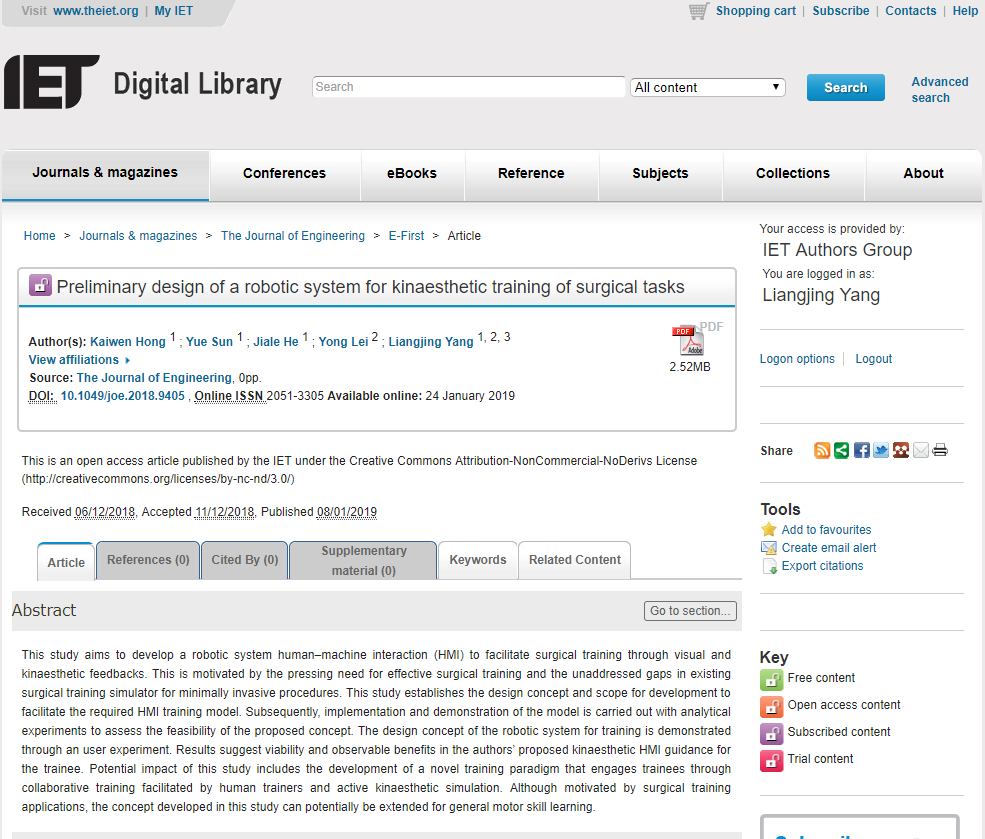Click author link Kaiwen Hong
This screenshot has height=839, width=985.
128,342
